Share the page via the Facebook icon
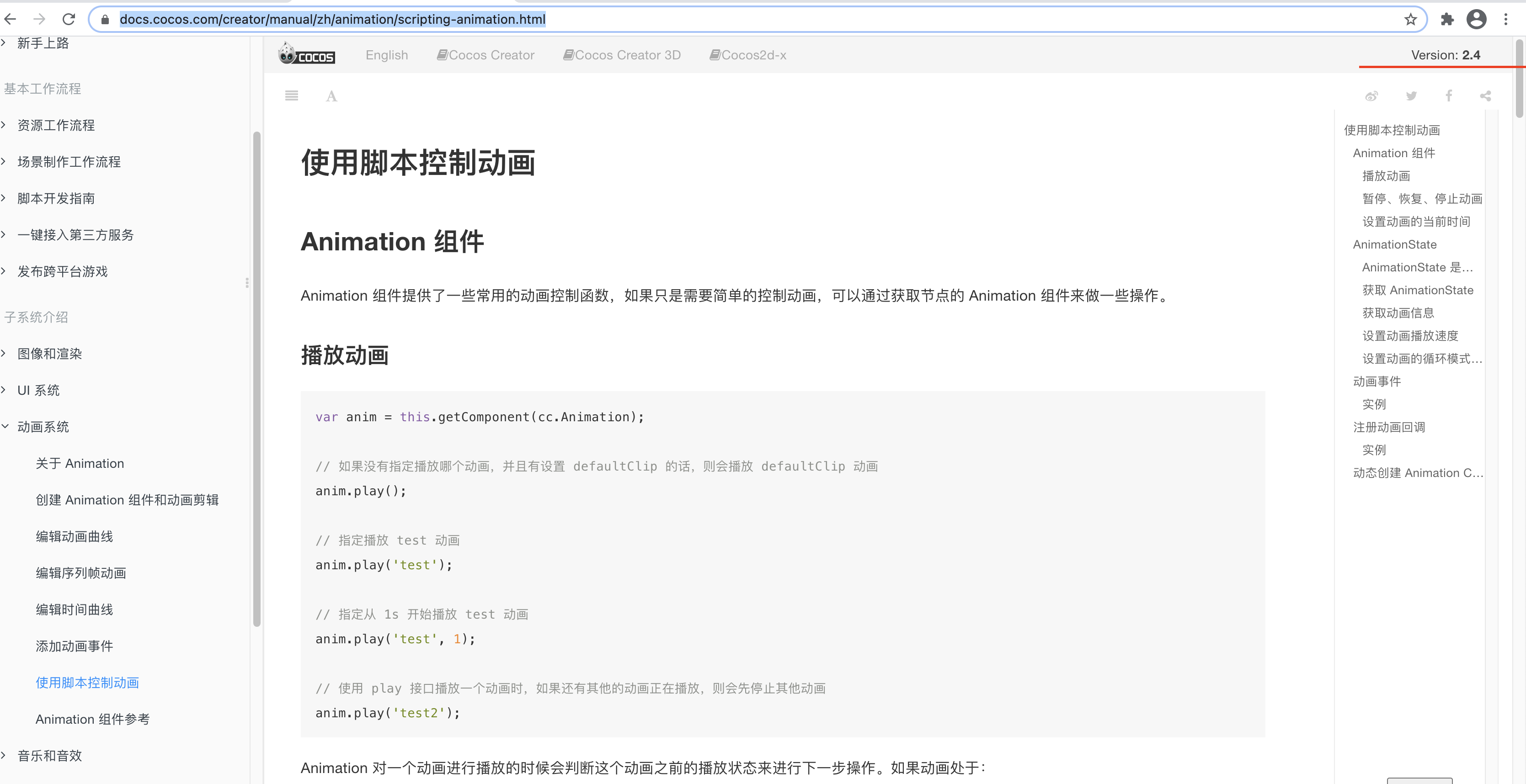The height and width of the screenshot is (784, 1526). point(1448,96)
